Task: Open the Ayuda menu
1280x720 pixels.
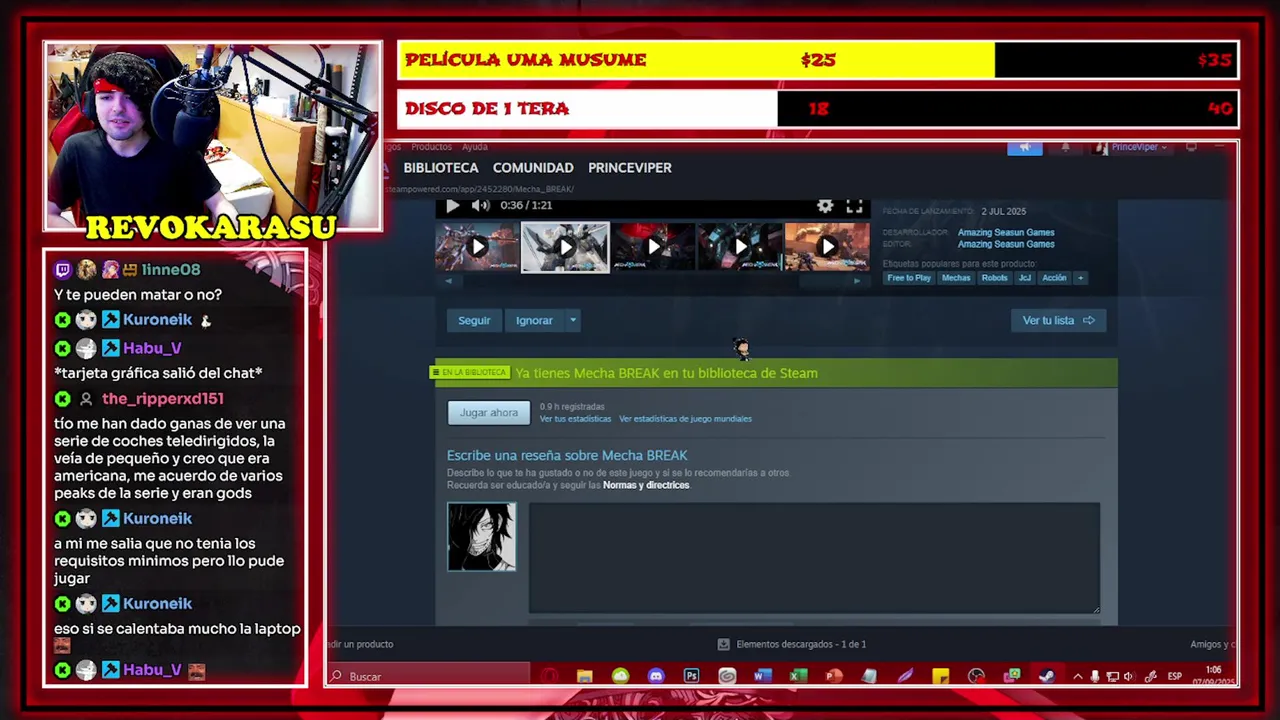Action: 474,147
